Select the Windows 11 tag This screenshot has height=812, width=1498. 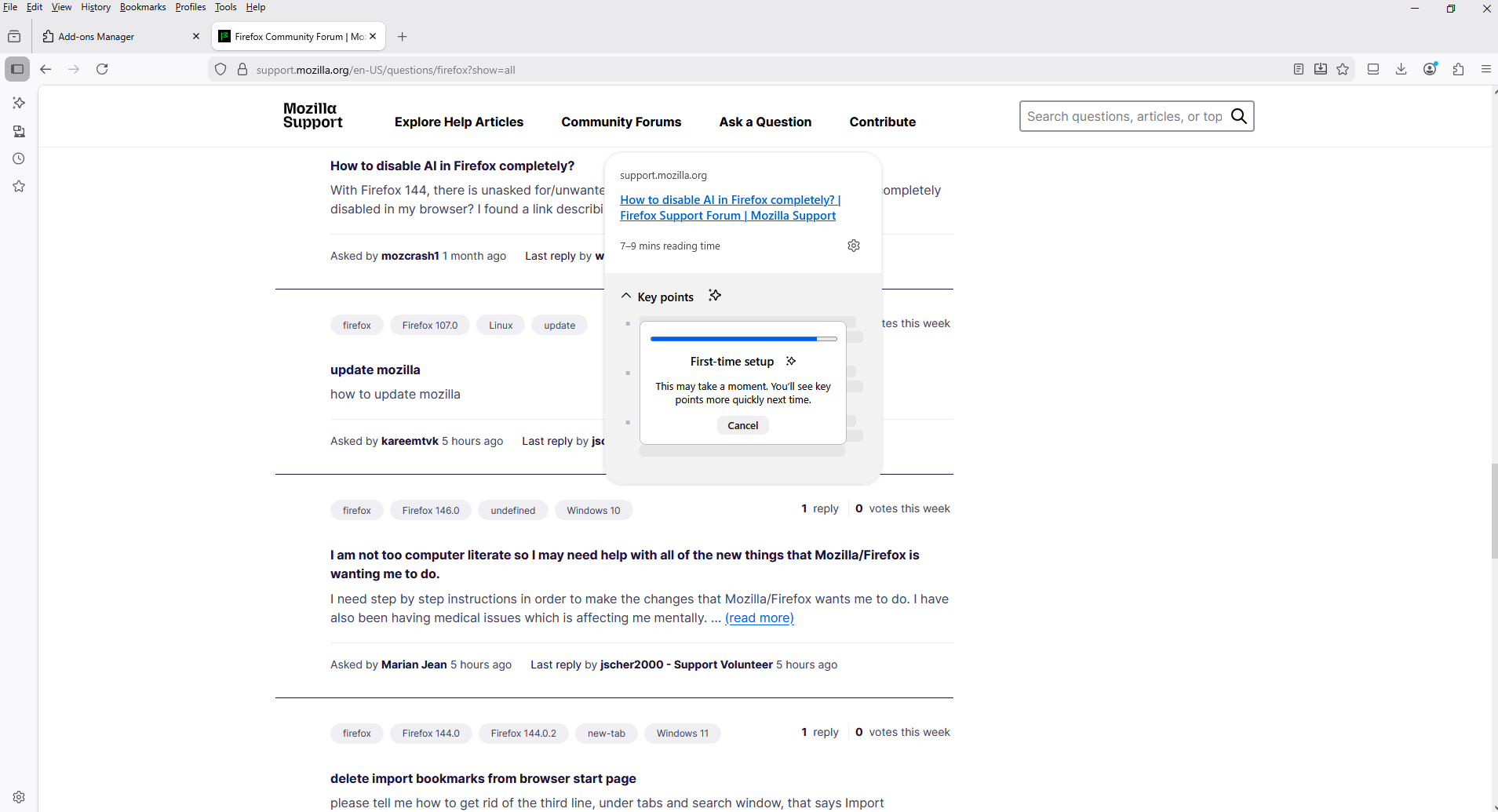pyautogui.click(x=683, y=734)
